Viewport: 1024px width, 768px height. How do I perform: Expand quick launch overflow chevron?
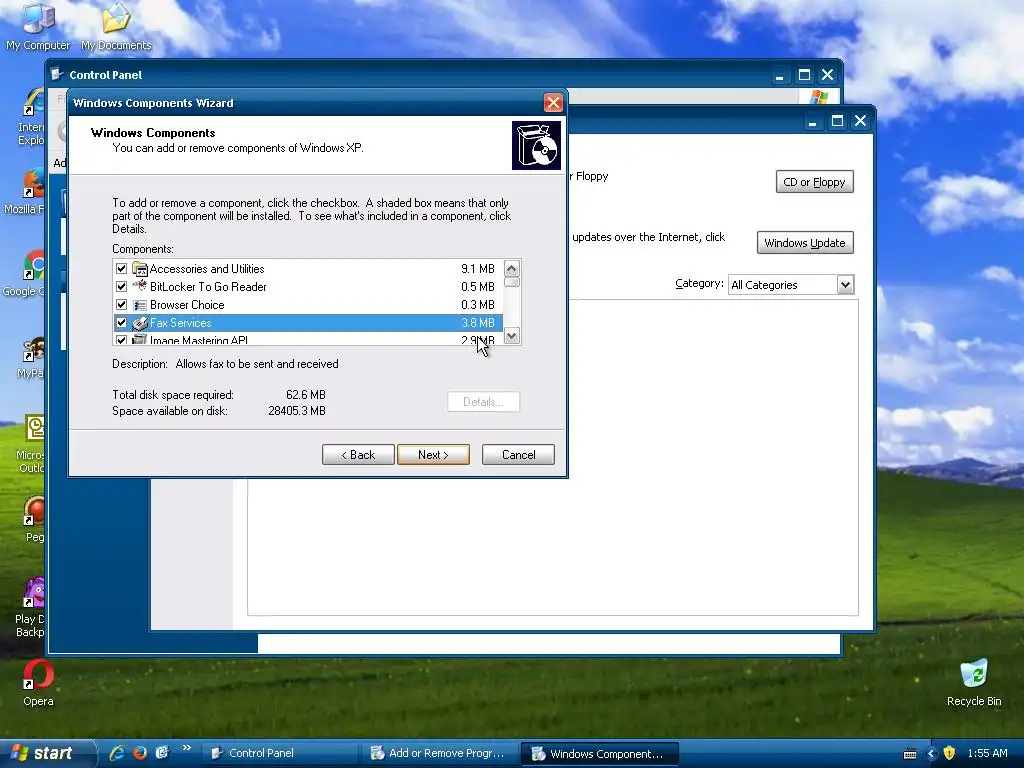point(187,748)
